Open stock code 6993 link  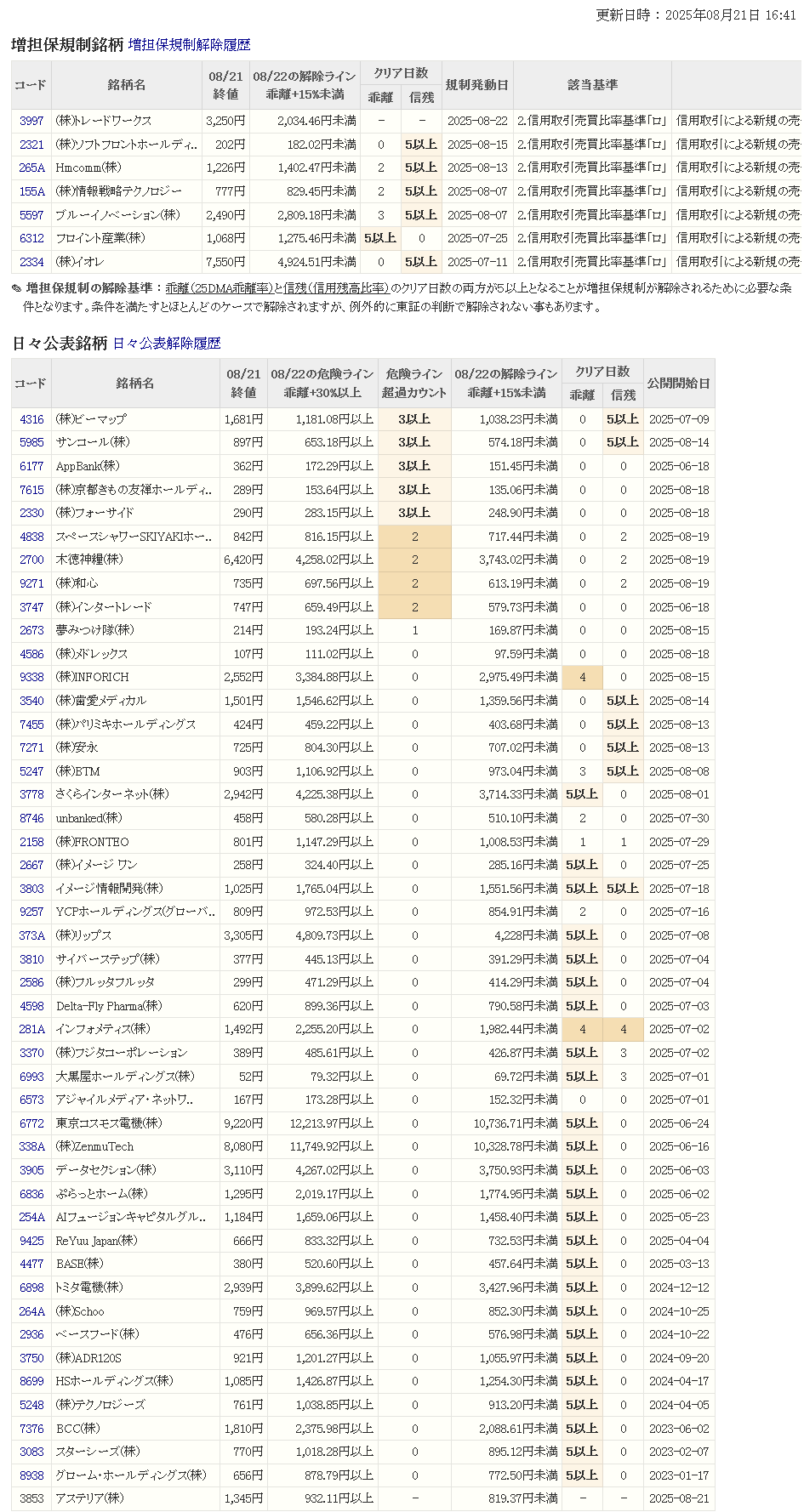pos(31,1077)
